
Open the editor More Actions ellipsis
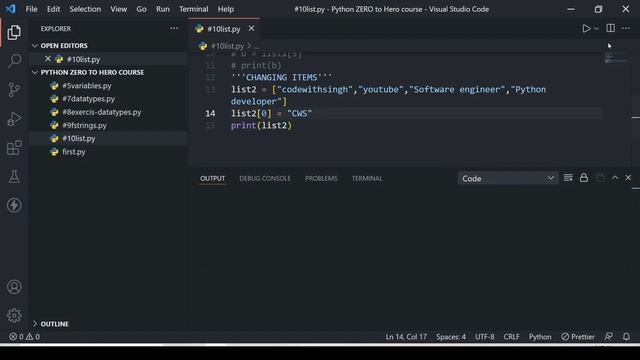point(626,28)
